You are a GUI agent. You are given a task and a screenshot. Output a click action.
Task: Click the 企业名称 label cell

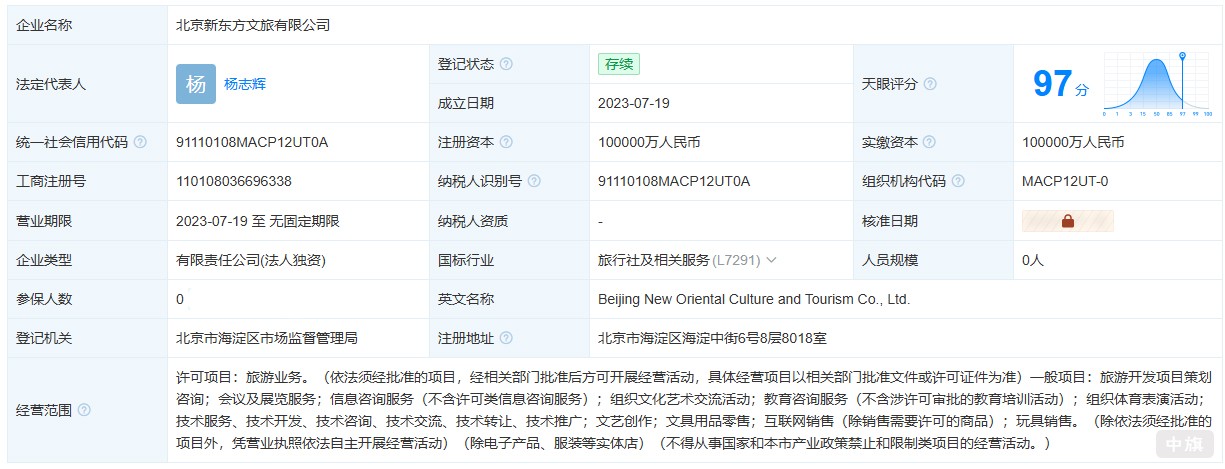(x=87, y=25)
